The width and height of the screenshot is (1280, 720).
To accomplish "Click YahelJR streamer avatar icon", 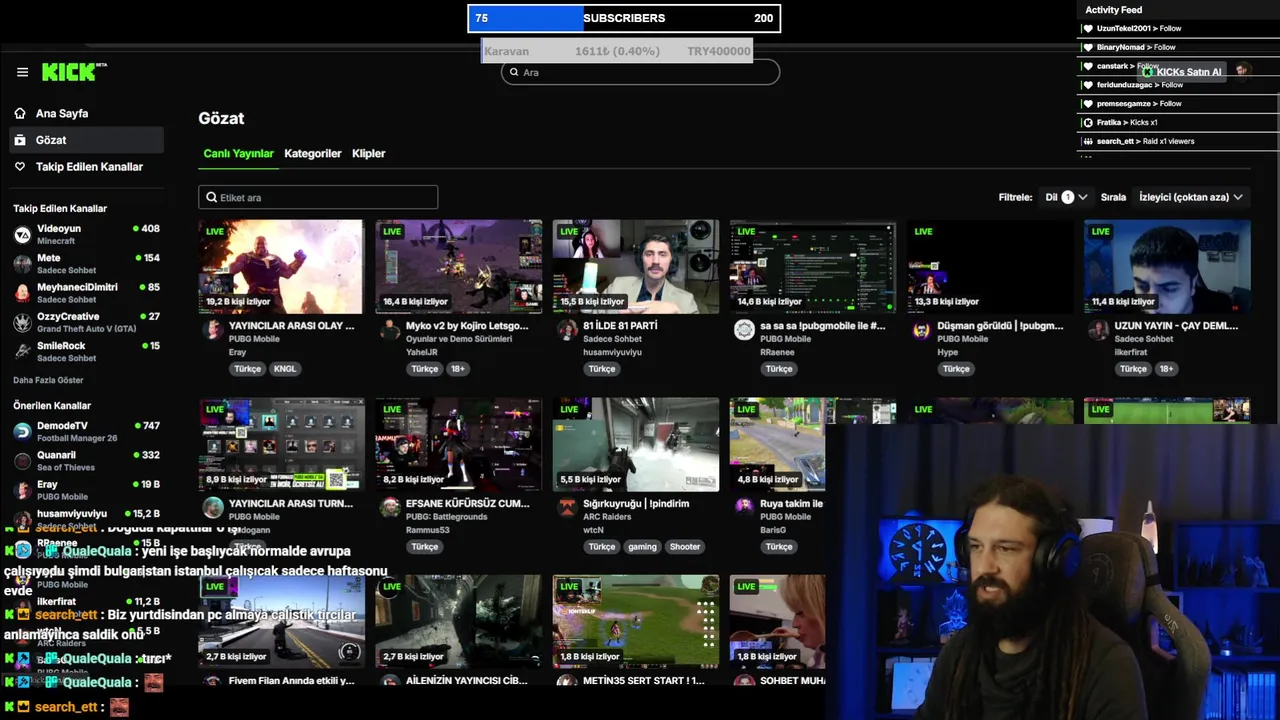I will coord(389,331).
